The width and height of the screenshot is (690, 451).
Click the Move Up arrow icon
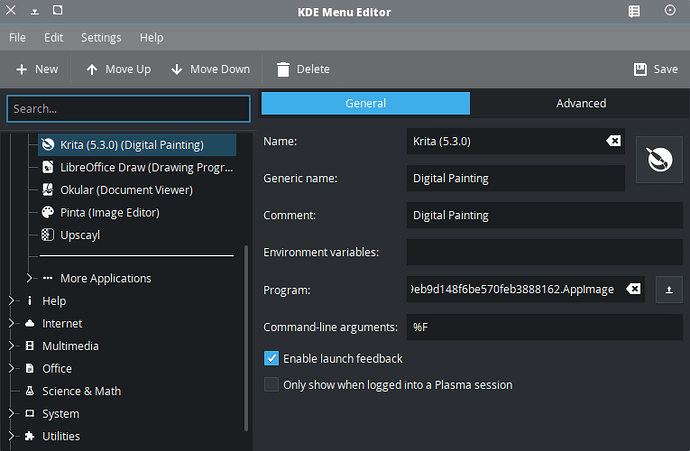click(x=92, y=70)
